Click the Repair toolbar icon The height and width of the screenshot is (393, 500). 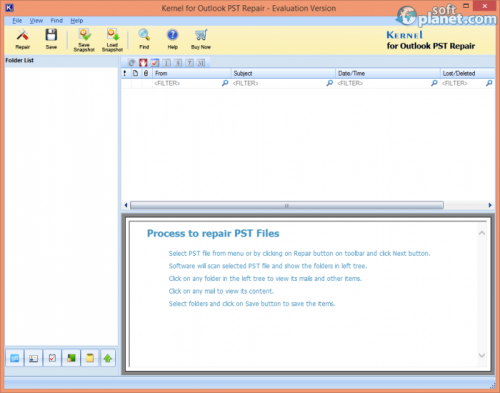click(x=23, y=39)
